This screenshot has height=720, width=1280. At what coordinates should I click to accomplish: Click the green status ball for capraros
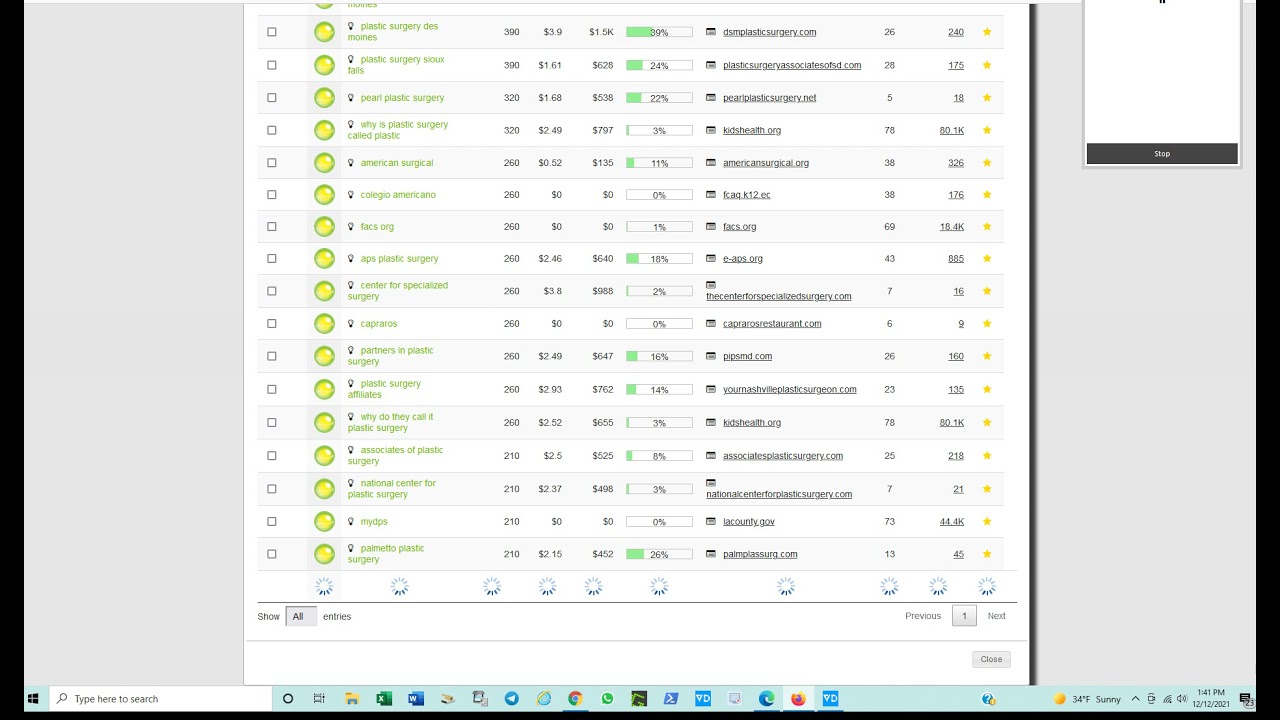click(x=324, y=324)
